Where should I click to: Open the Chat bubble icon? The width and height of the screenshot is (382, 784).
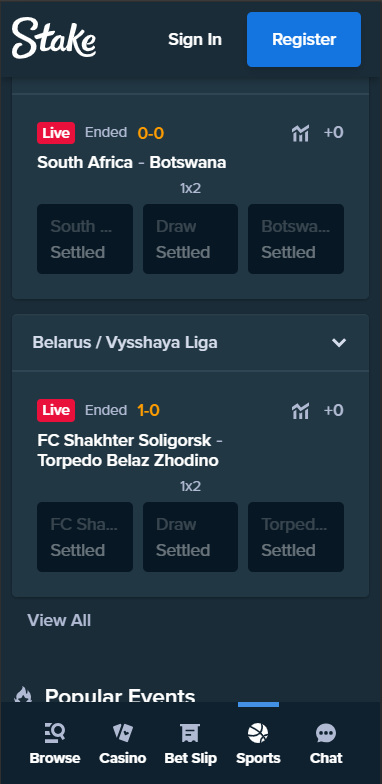[326, 734]
